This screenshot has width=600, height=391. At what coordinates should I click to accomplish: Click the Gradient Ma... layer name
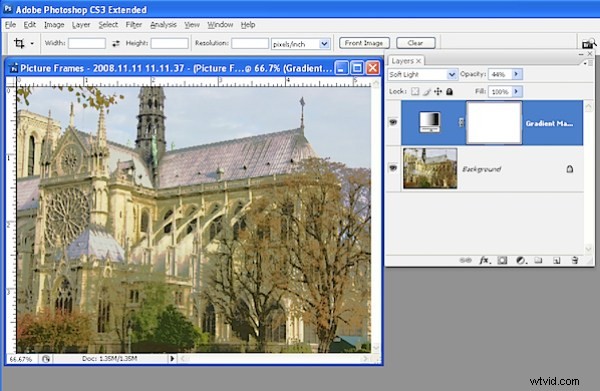pos(549,123)
